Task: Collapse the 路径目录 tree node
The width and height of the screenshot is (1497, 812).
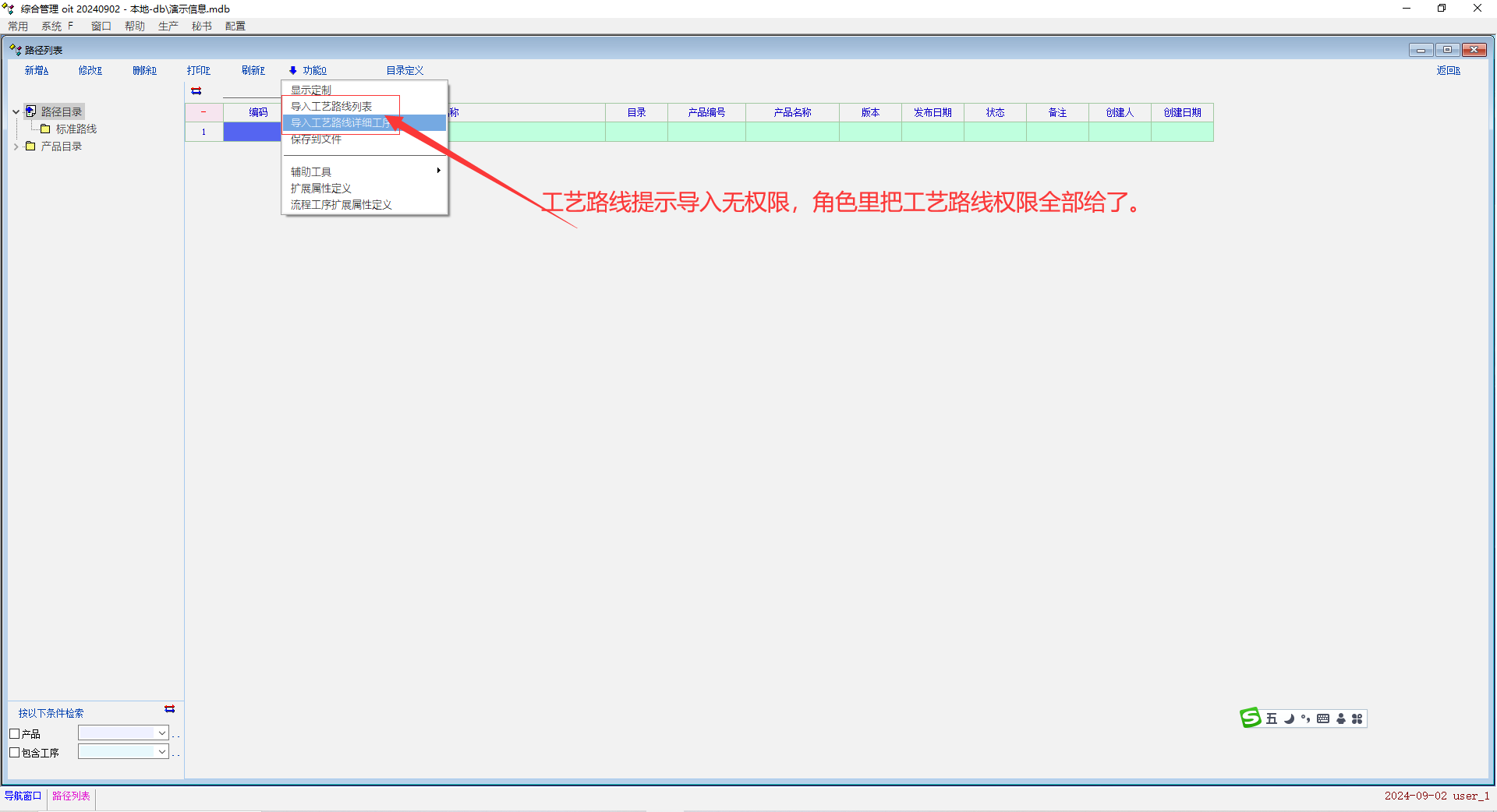Action: tap(16, 112)
